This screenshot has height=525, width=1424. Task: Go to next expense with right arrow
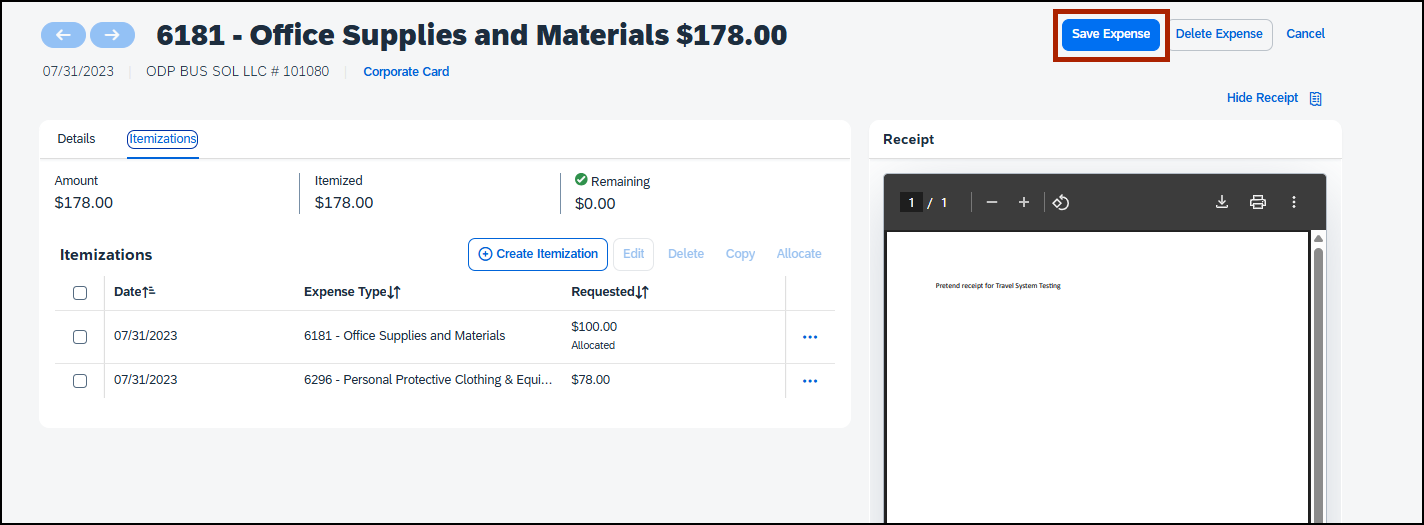tap(112, 35)
